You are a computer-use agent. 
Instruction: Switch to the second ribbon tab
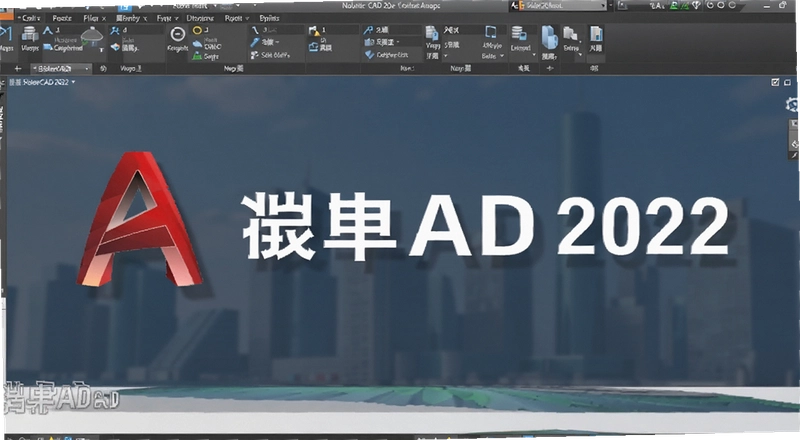click(62, 18)
